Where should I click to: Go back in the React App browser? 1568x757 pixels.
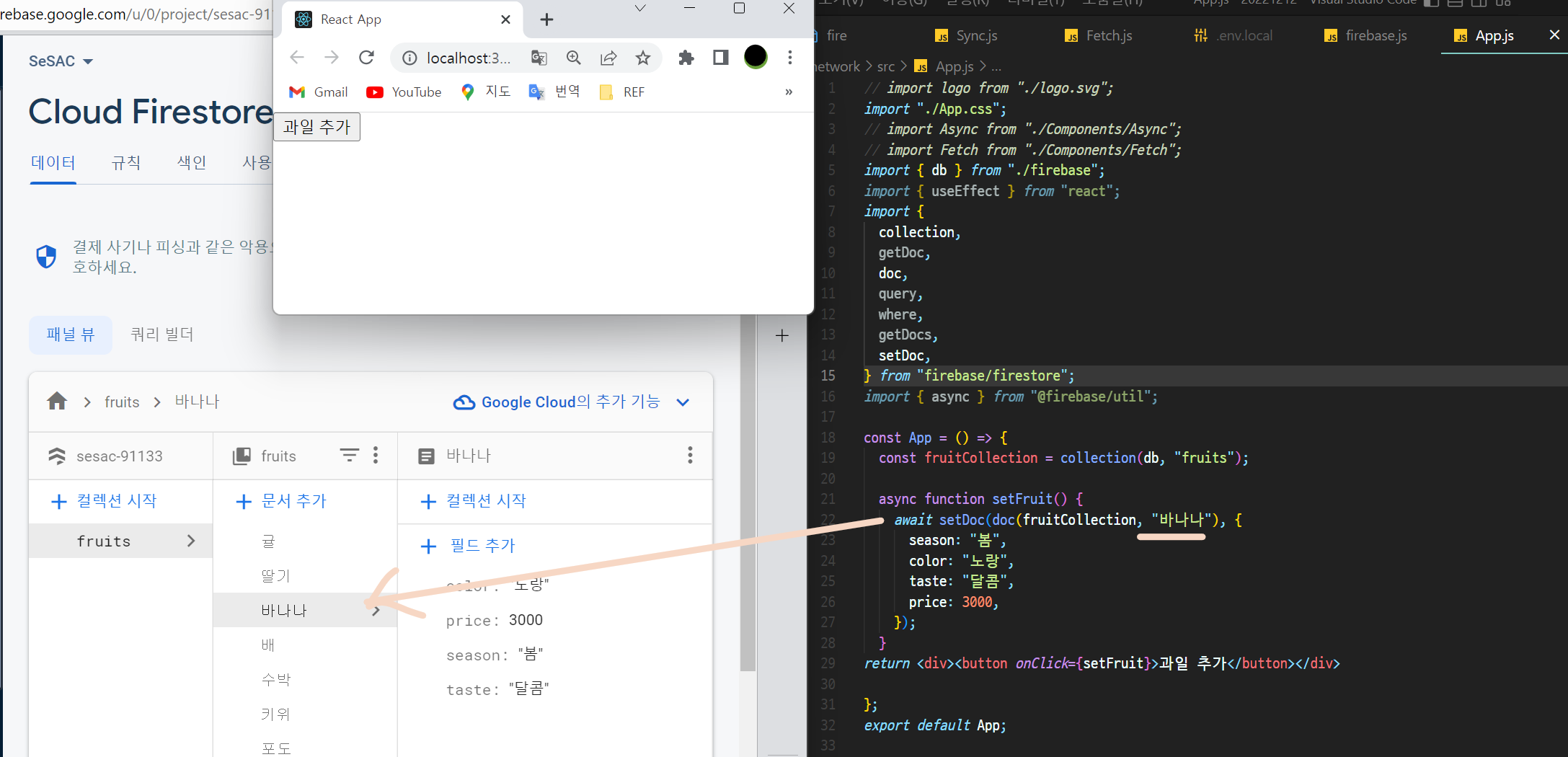pyautogui.click(x=297, y=58)
